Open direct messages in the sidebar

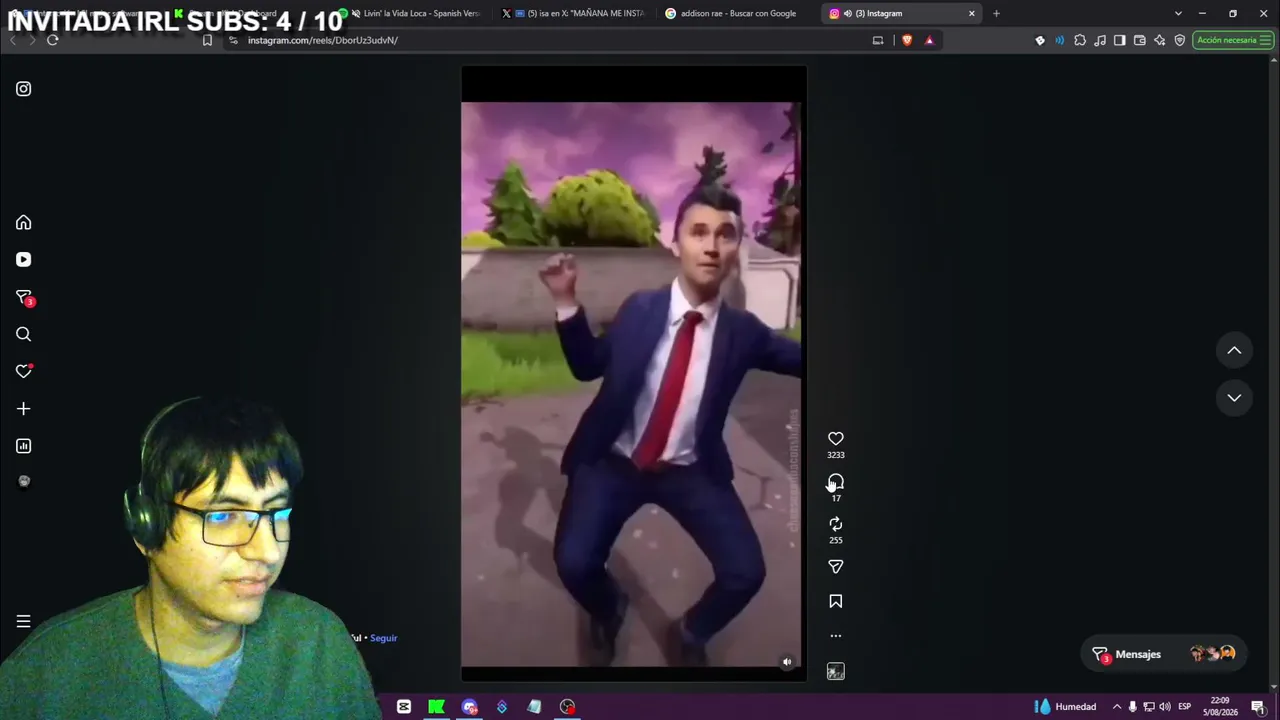coord(24,297)
